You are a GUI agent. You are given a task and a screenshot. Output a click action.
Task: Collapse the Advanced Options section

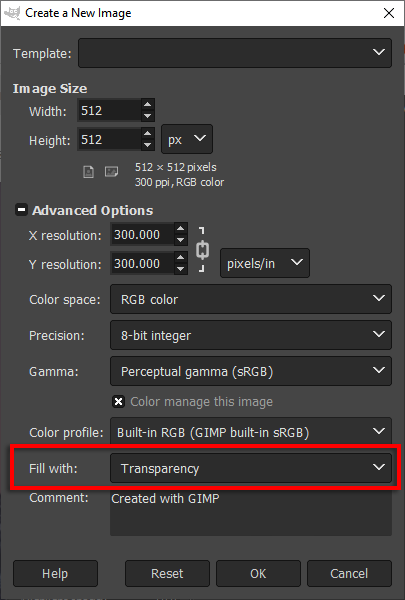coord(21,210)
